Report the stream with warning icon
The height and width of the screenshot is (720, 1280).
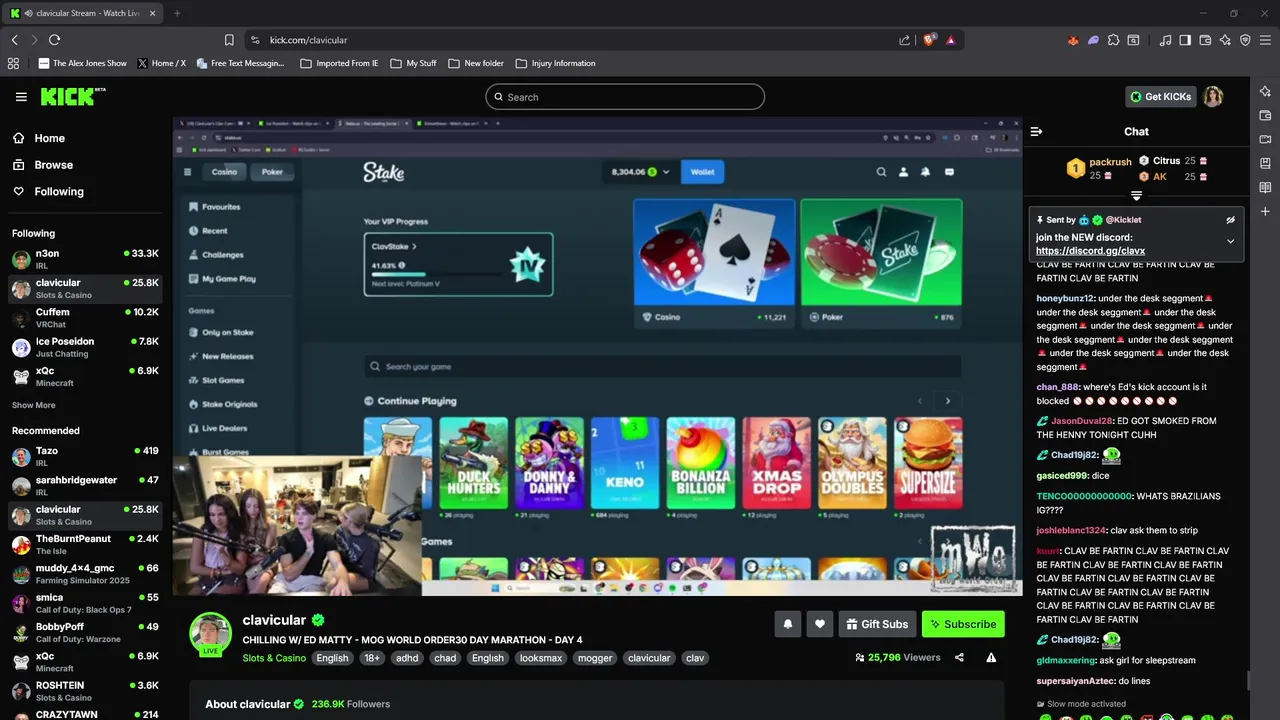[991, 658]
